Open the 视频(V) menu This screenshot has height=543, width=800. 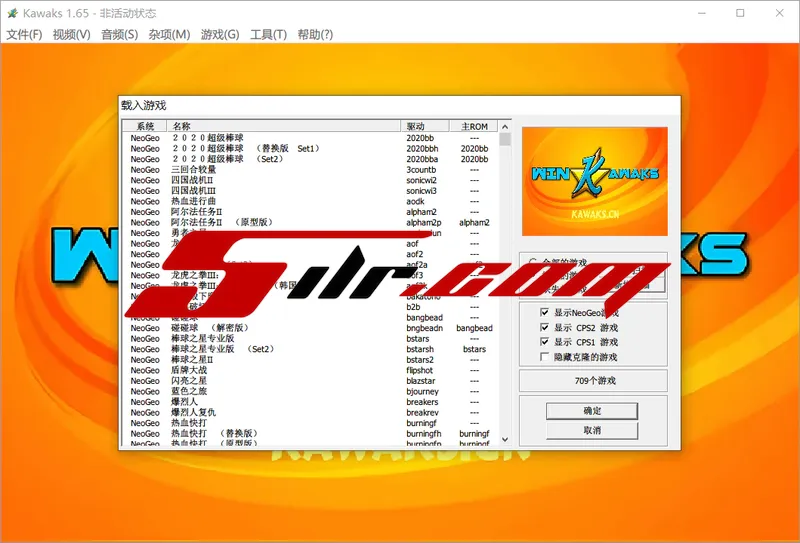71,35
